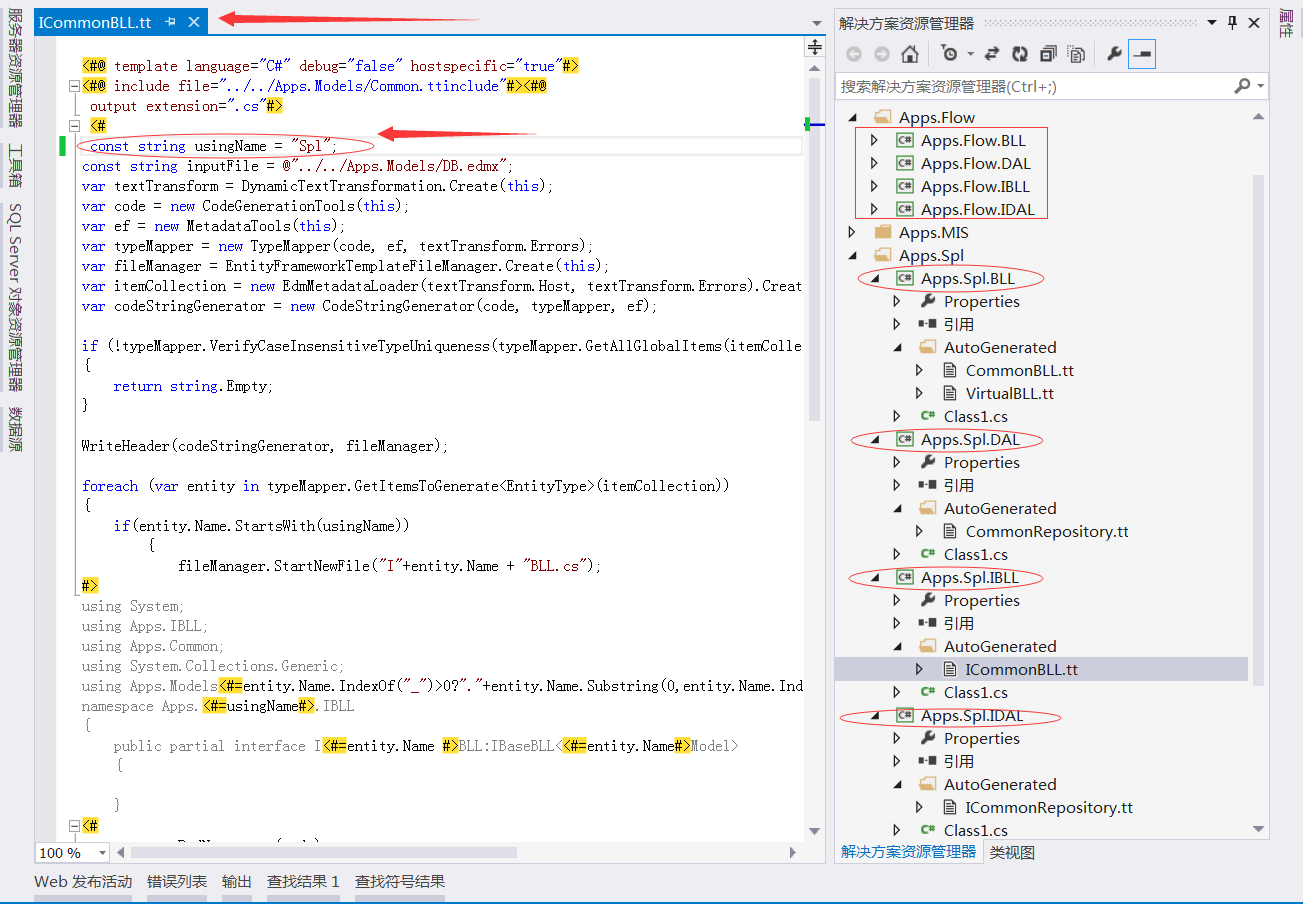1303x904 pixels.
Task: Click the Refresh icon in Solution Explorer
Action: click(x=1020, y=54)
